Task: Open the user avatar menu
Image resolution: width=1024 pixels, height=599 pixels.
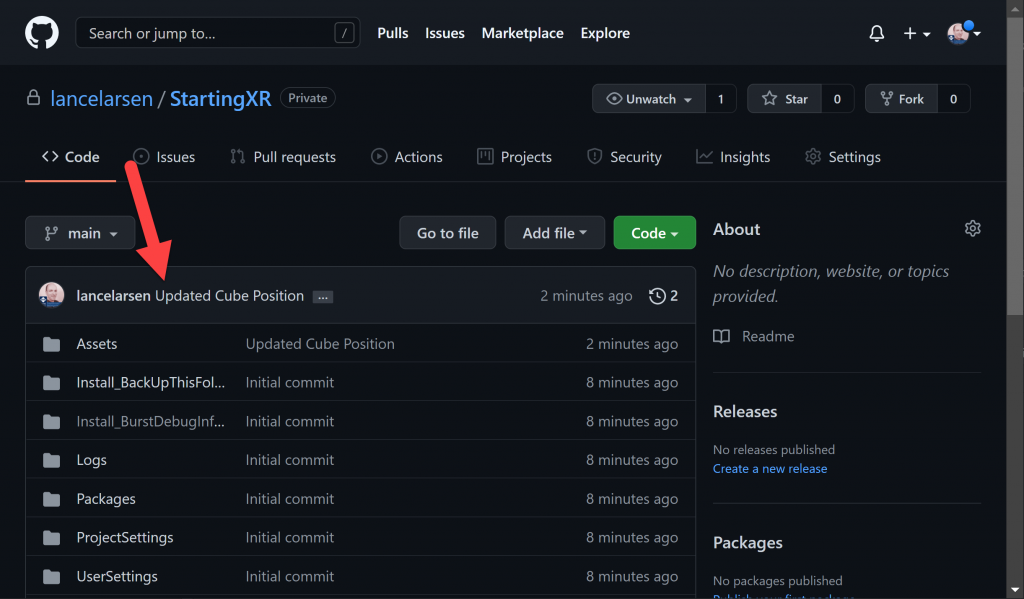Action: [963, 33]
